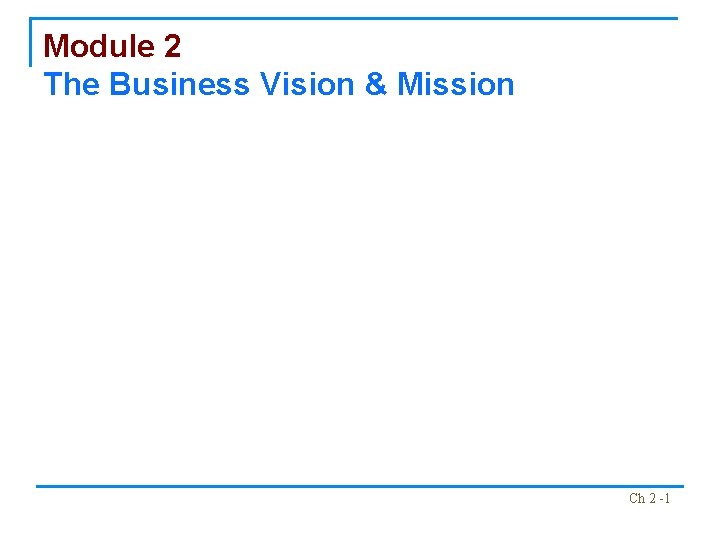
Task: Click the capital "B" in Business
Action: (x=120, y=84)
